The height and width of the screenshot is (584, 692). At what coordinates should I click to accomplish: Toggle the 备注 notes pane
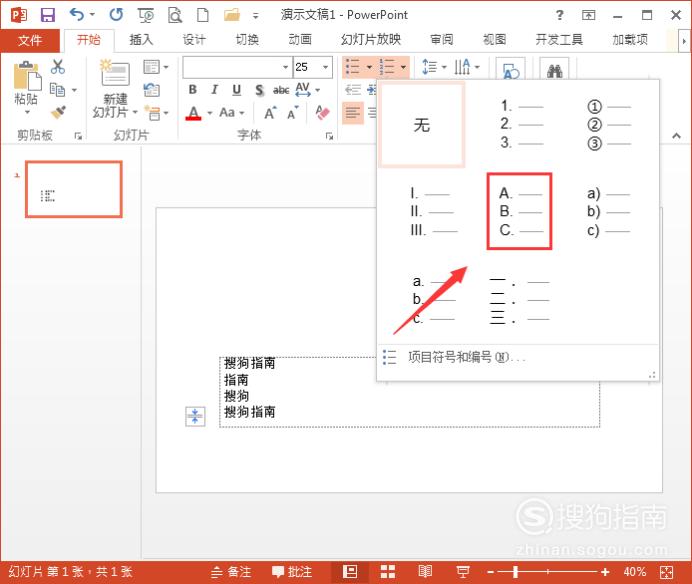coord(231,572)
